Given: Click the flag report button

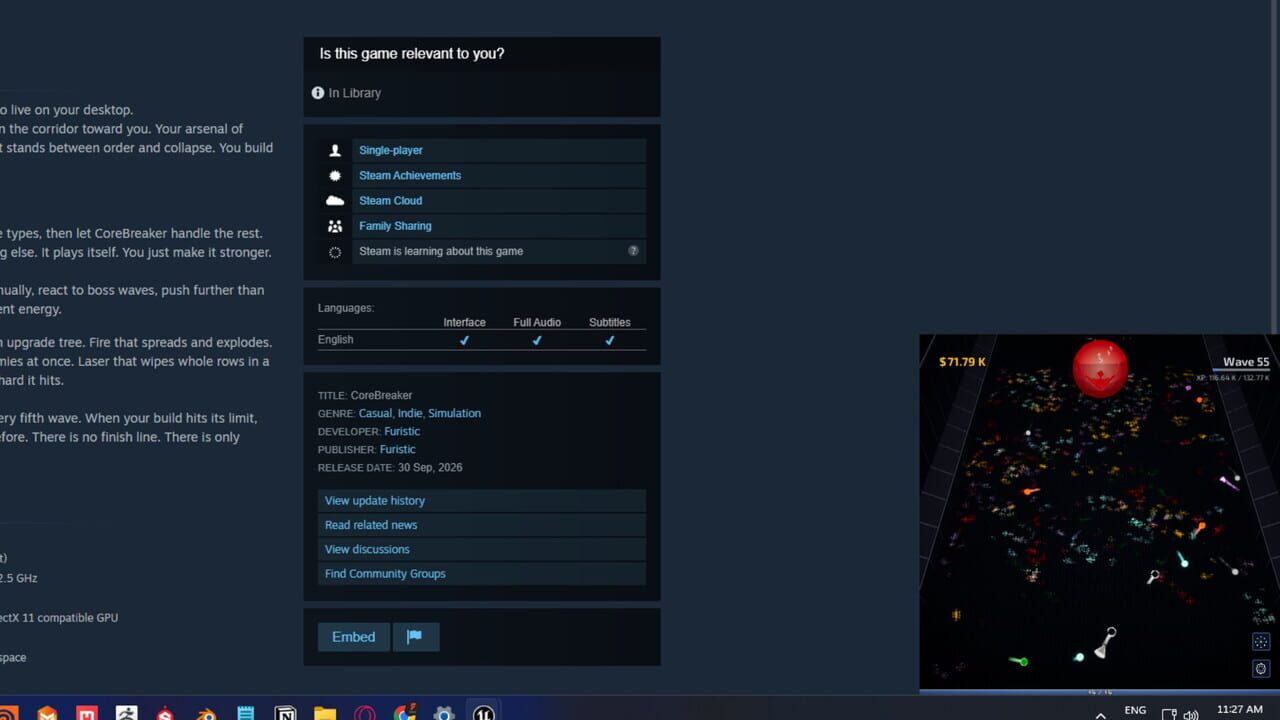Looking at the screenshot, I should 415,637.
